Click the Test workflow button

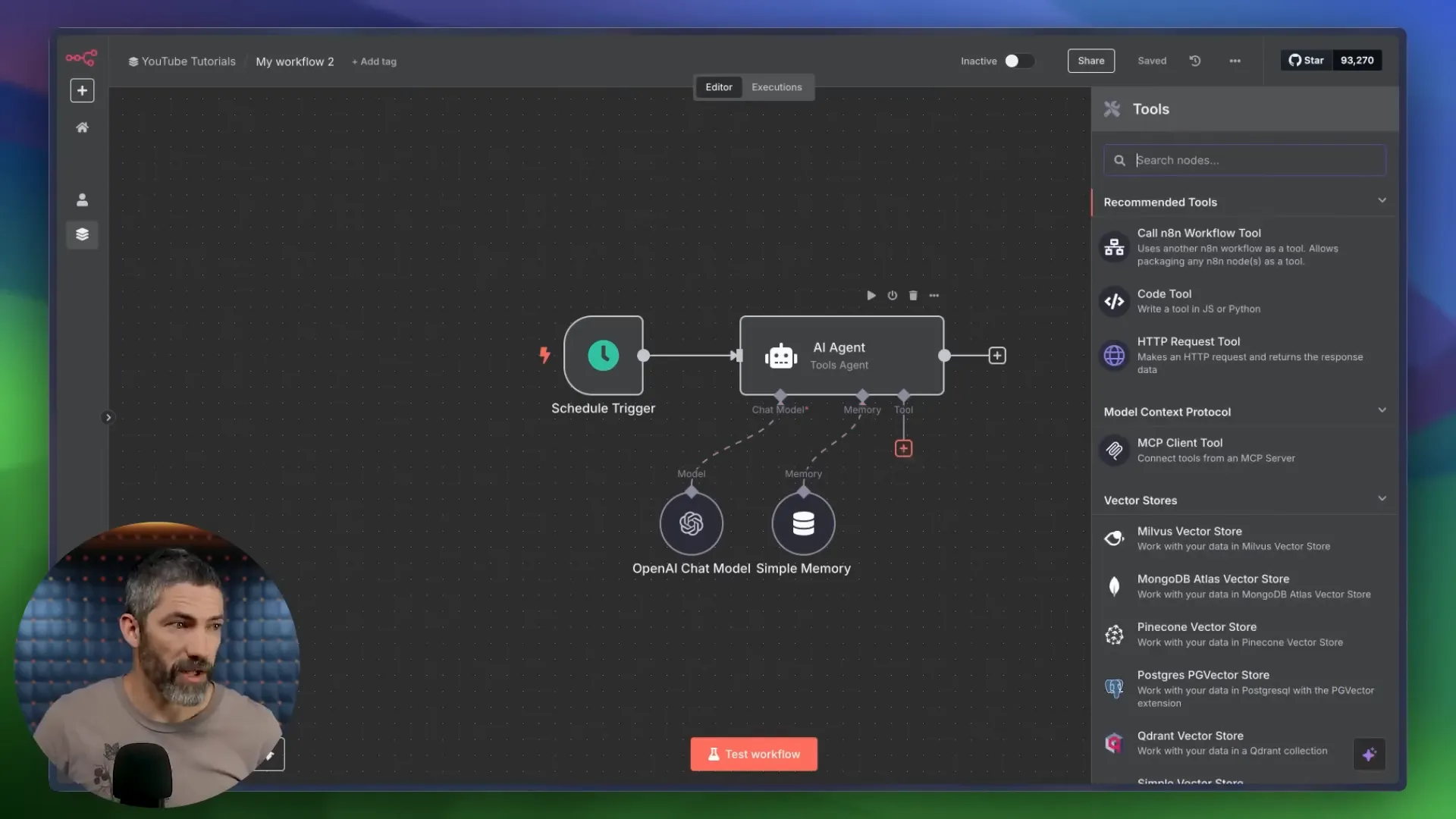pyautogui.click(x=754, y=754)
